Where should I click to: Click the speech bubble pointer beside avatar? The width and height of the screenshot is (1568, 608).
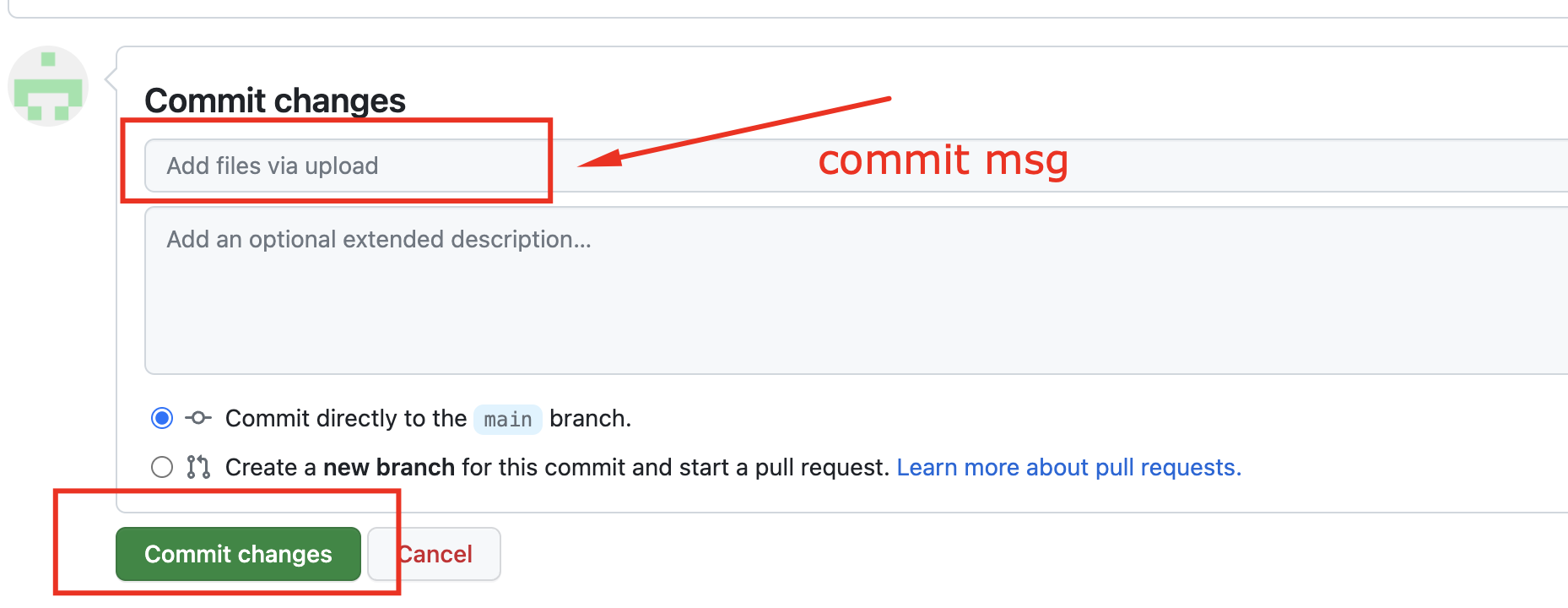111,79
